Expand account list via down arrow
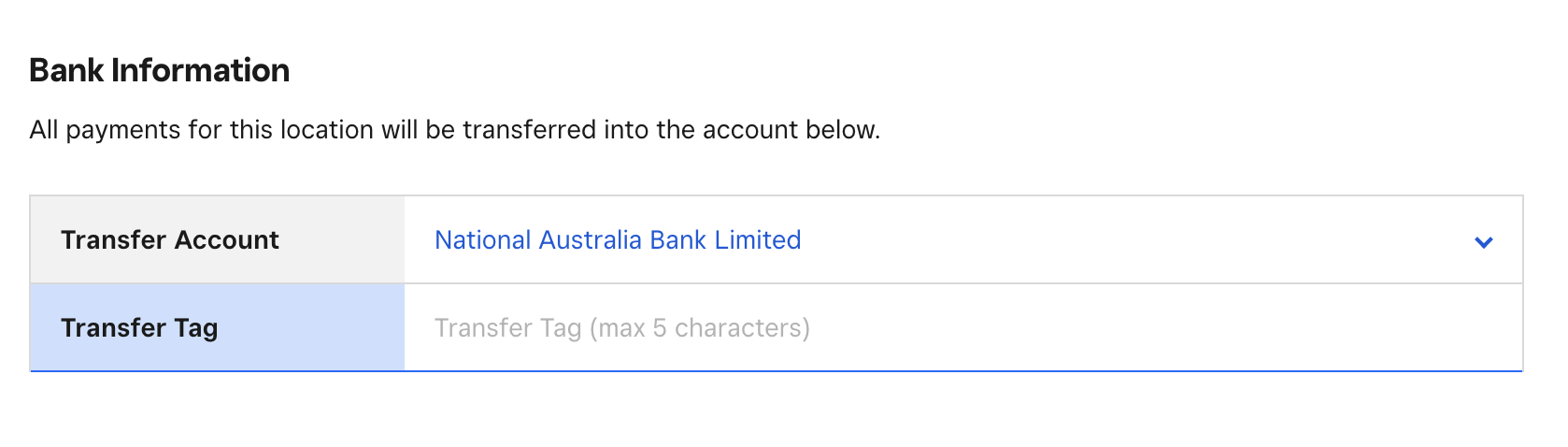The height and width of the screenshot is (447, 1568). (1483, 242)
